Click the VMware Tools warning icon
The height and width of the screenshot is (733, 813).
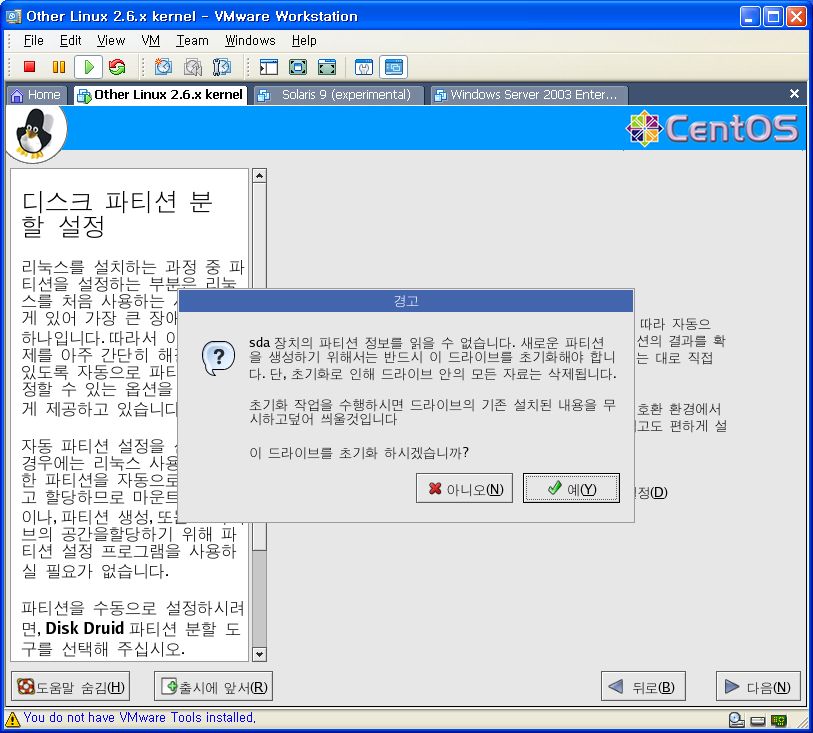point(13,718)
